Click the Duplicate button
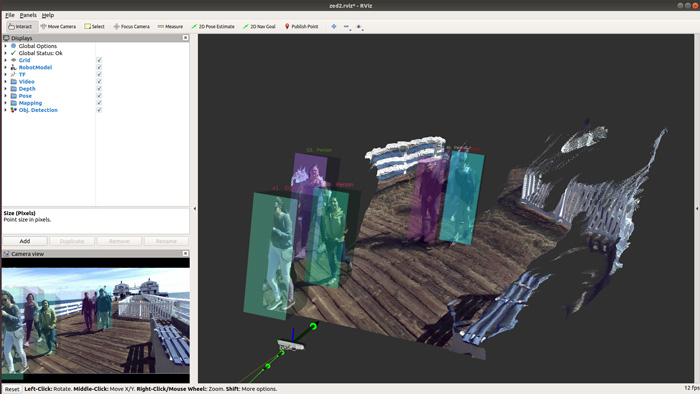 pos(72,241)
